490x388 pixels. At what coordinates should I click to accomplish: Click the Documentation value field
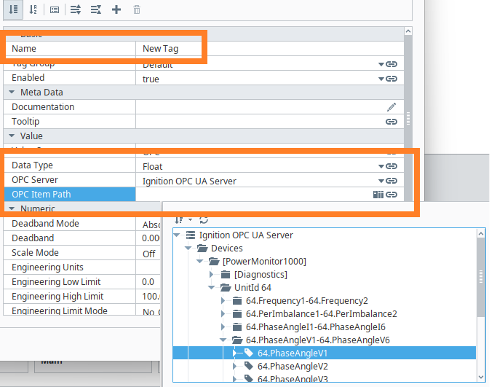point(260,107)
